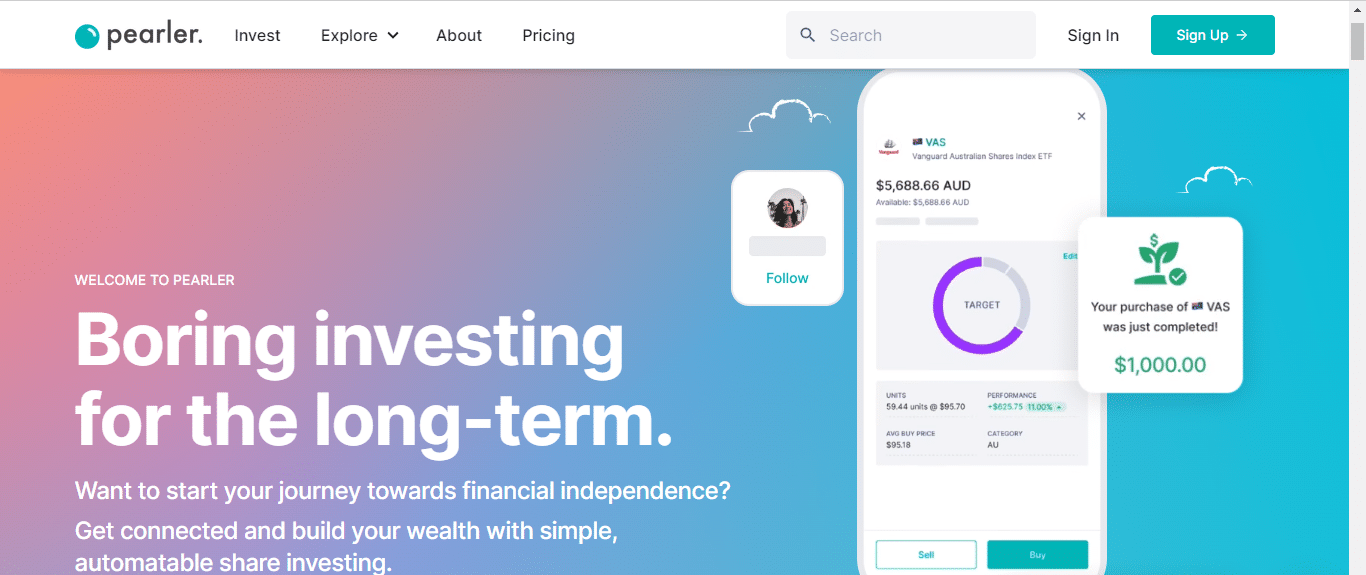Close the phone card with X icon
This screenshot has width=1366, height=575.
pos(1081,116)
